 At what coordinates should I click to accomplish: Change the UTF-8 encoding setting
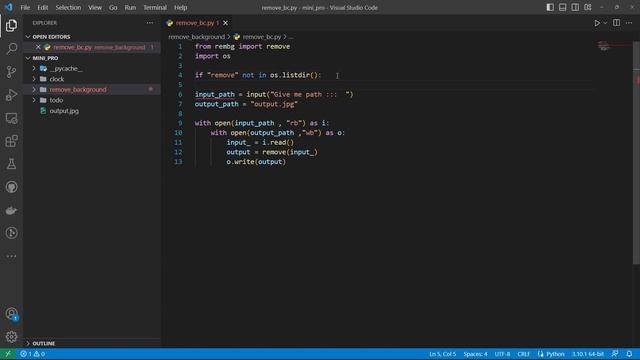(502, 354)
